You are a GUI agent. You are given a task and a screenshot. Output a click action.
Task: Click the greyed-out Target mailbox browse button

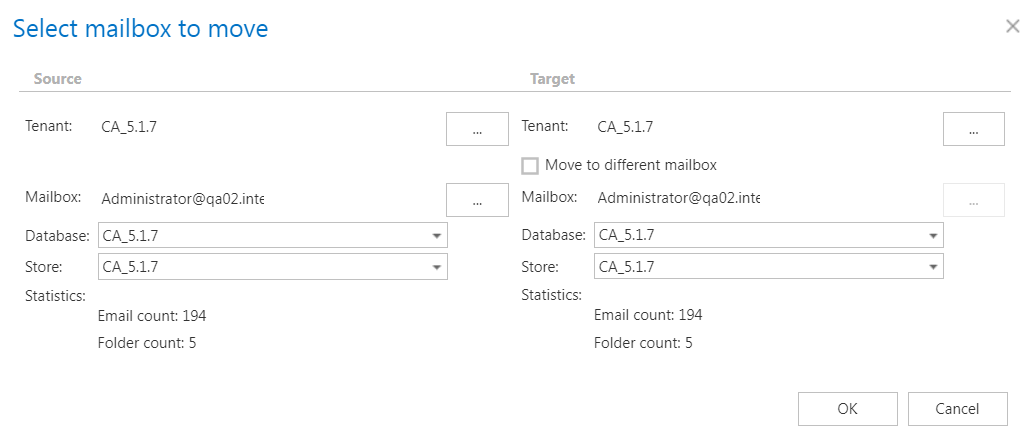[x=973, y=199]
